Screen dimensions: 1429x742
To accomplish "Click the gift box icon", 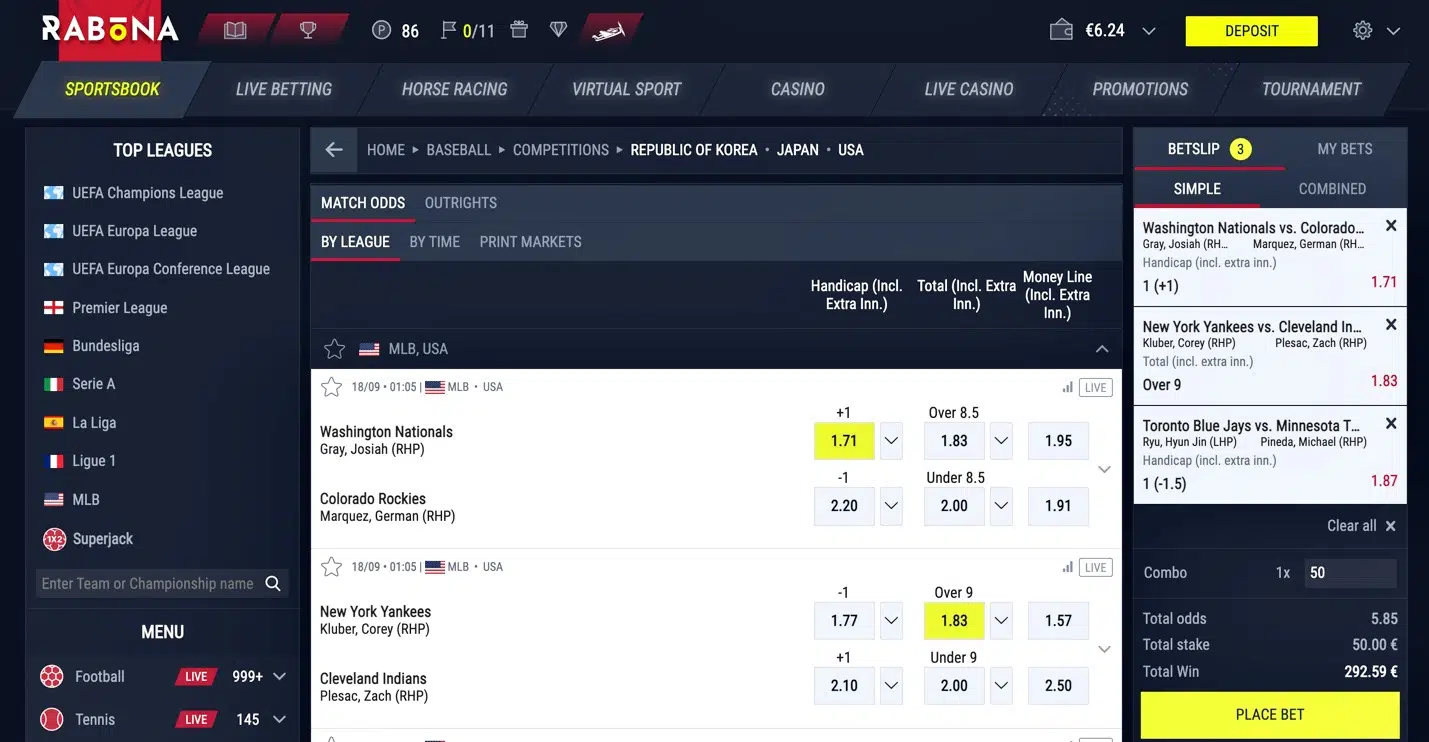I will tap(518, 30).
